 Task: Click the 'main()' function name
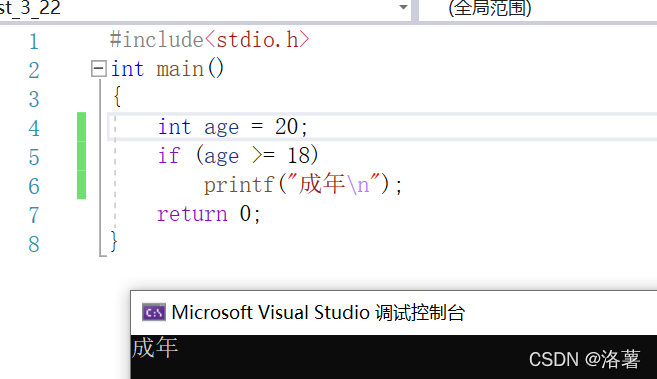[x=190, y=68]
